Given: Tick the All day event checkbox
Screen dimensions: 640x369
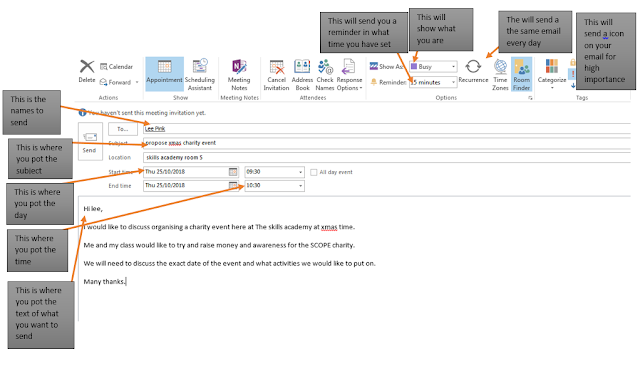Looking at the screenshot, I should point(313,172).
